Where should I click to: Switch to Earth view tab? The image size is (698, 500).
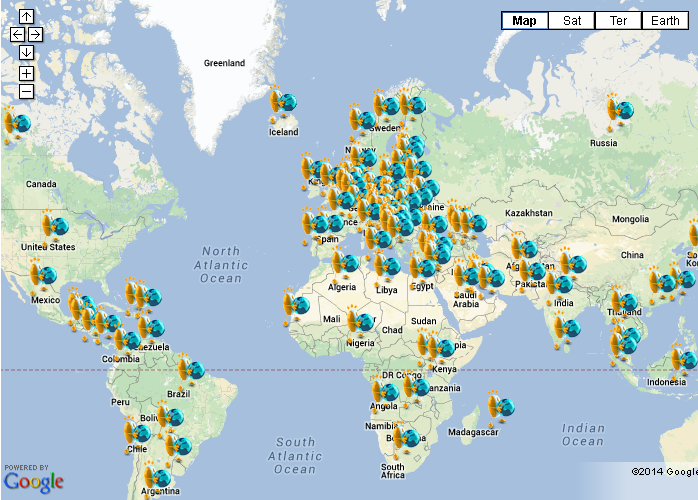pyautogui.click(x=665, y=20)
